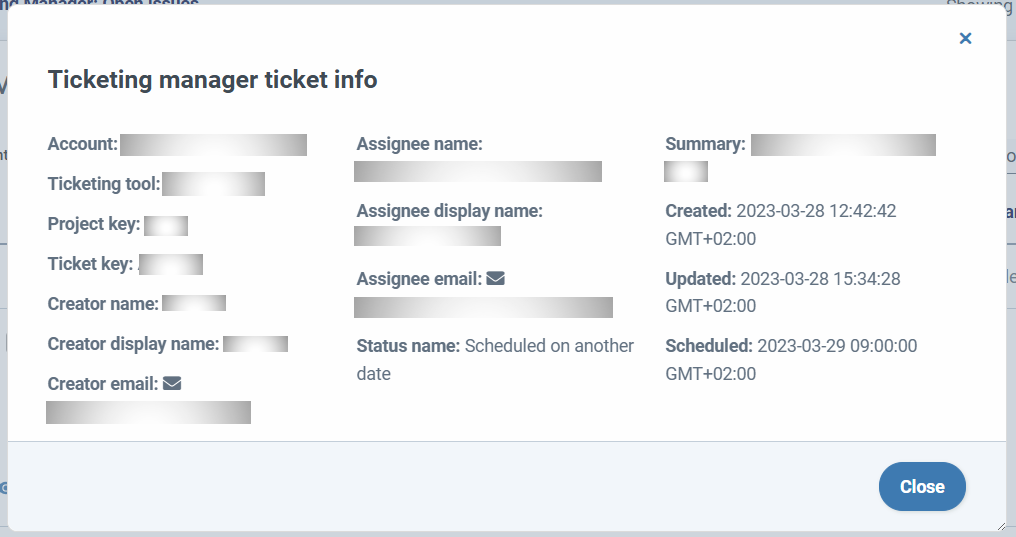
Task: Click the redacted Ticket key value
Action: (170, 264)
